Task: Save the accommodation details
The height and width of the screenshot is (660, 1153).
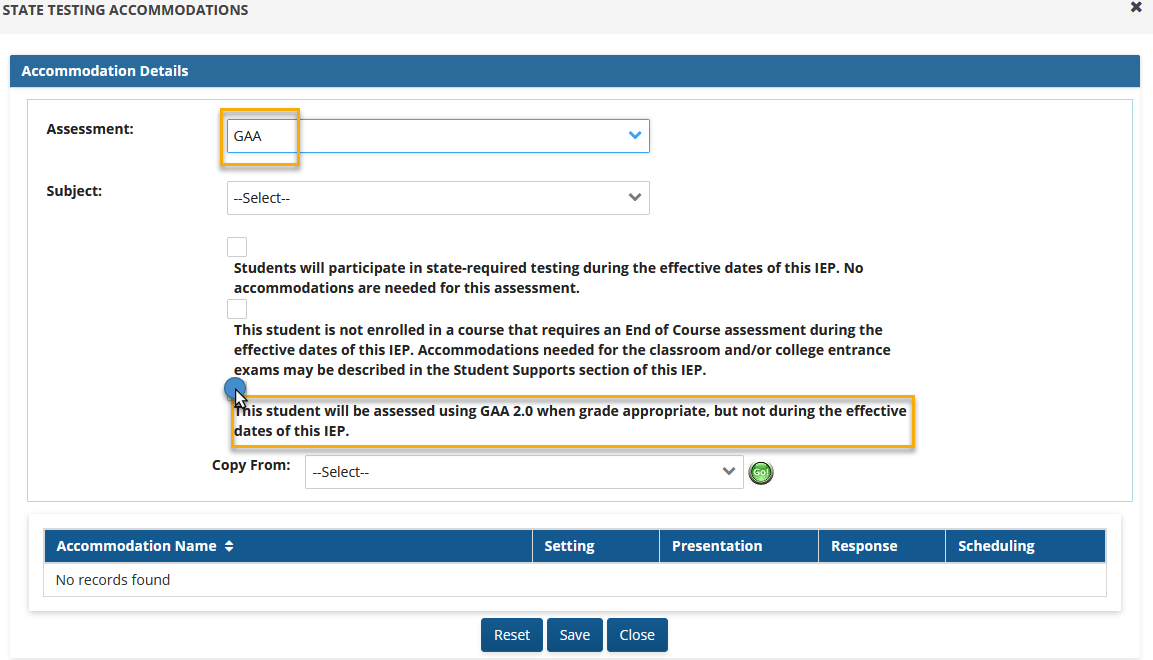Action: pos(574,635)
